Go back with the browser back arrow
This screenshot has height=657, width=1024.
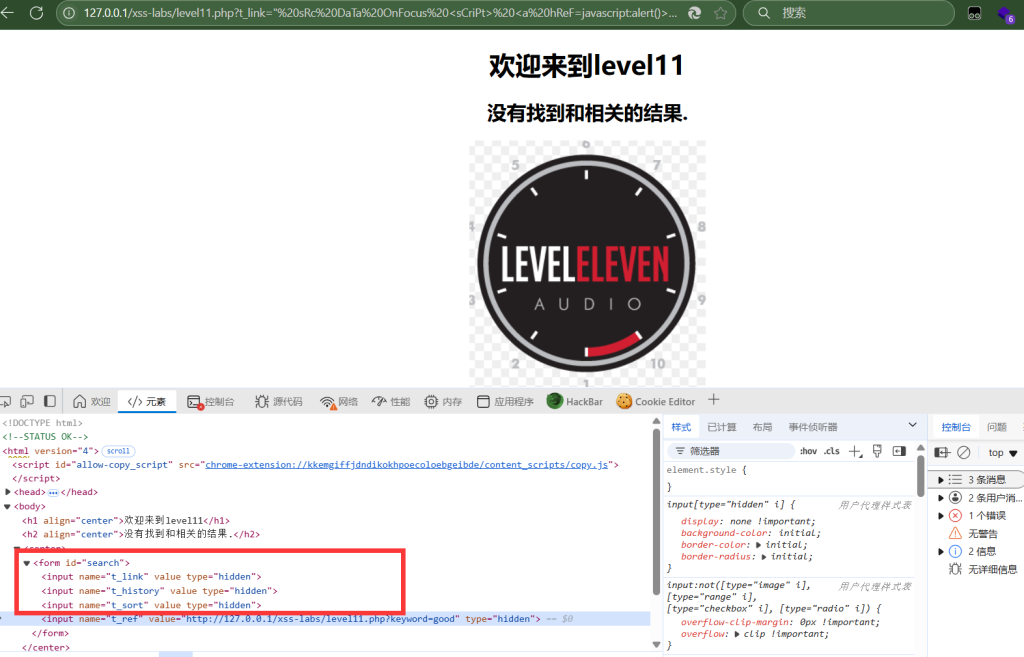point(7,12)
